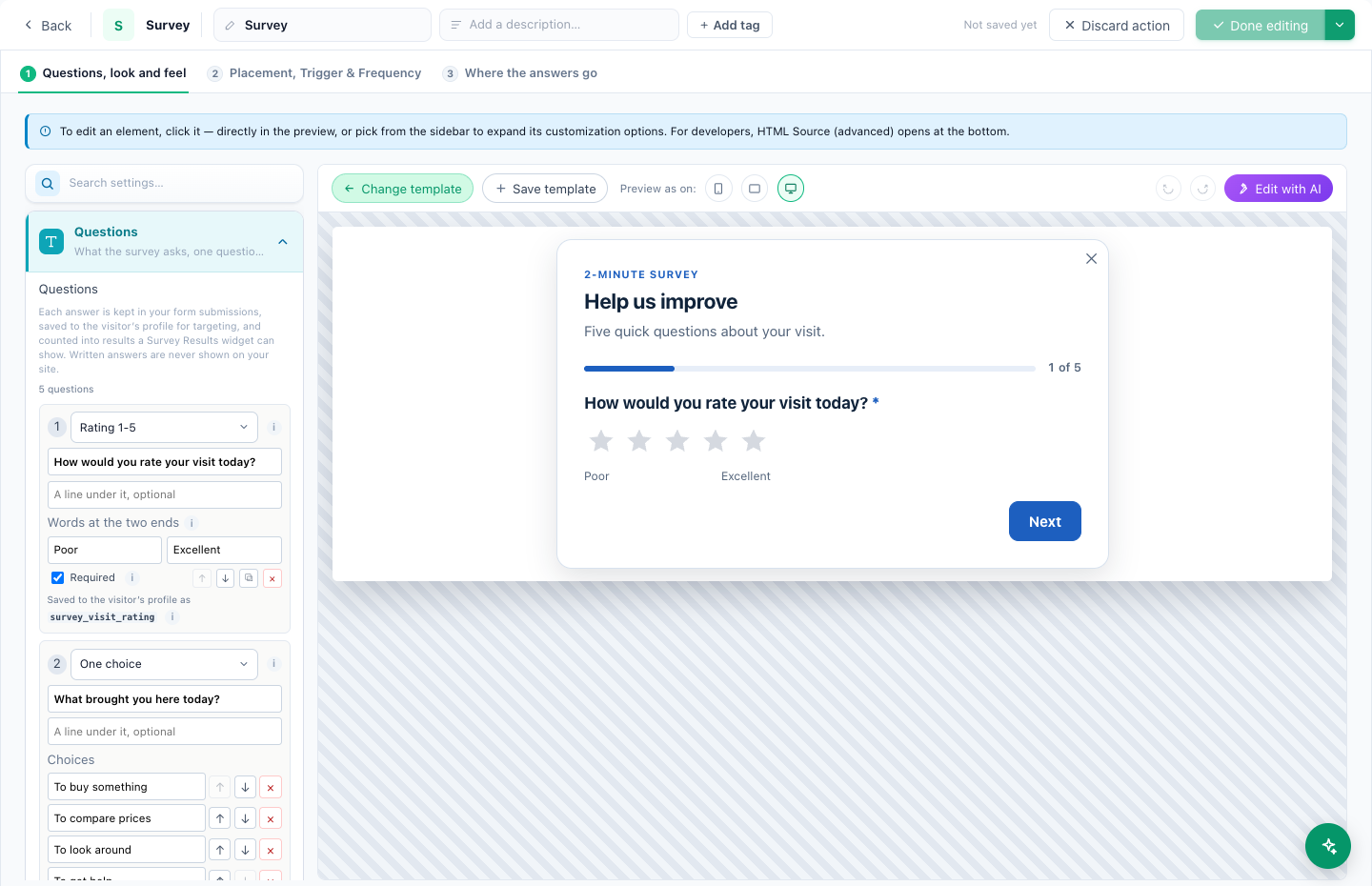Open the Rating 1-5 question type dropdown
This screenshot has width=1372, height=886.
164,428
